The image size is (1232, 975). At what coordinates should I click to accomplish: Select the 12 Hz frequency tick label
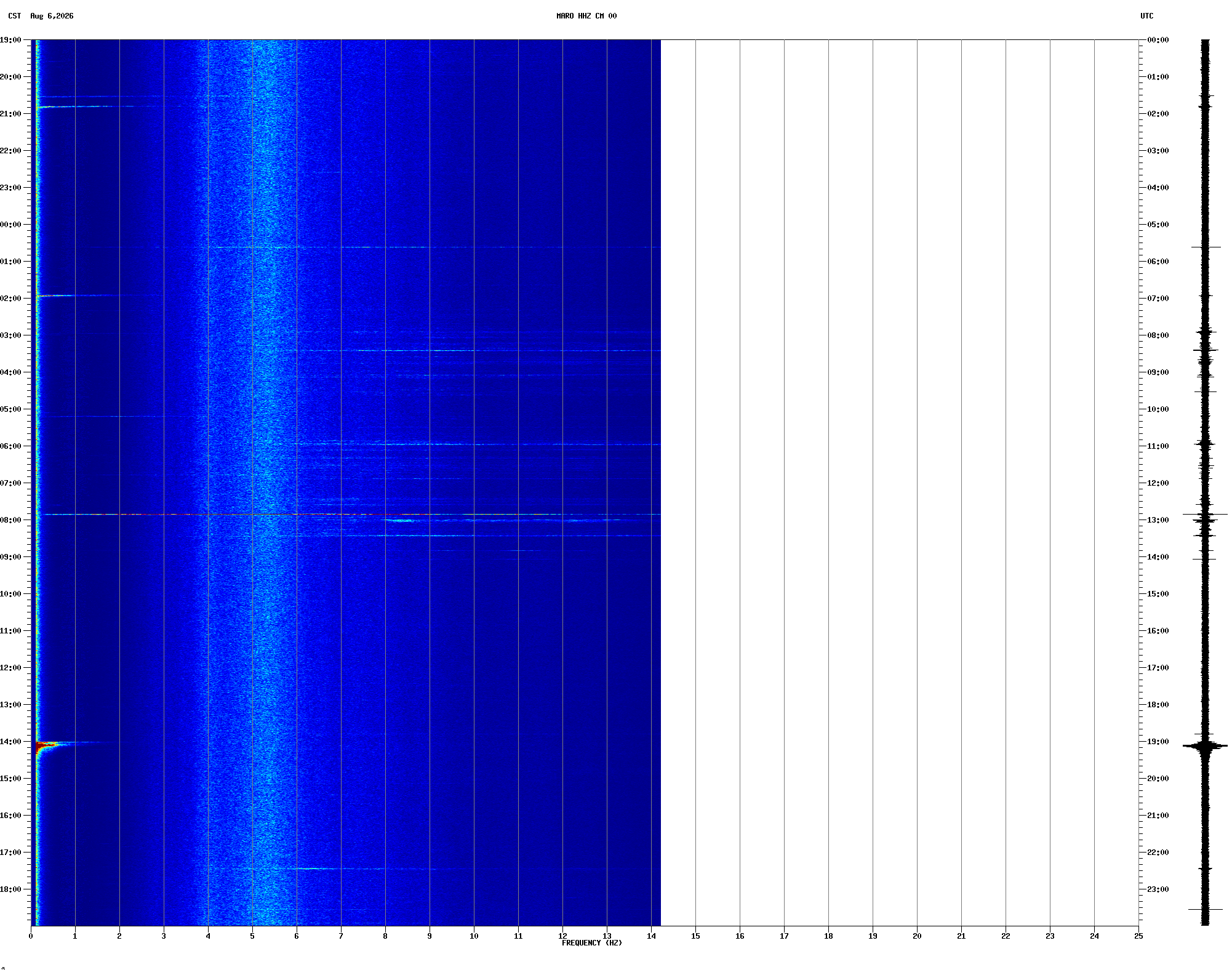562,936
